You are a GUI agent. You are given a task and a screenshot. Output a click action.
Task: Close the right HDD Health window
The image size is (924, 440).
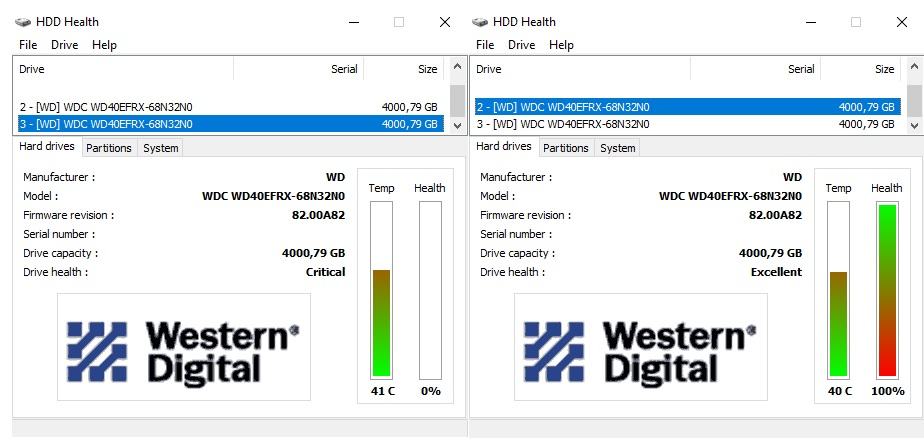point(902,22)
